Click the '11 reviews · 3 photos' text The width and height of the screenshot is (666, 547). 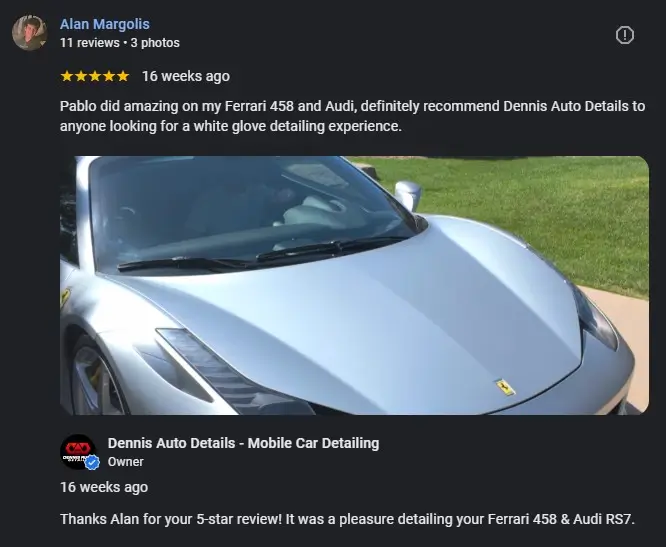120,43
